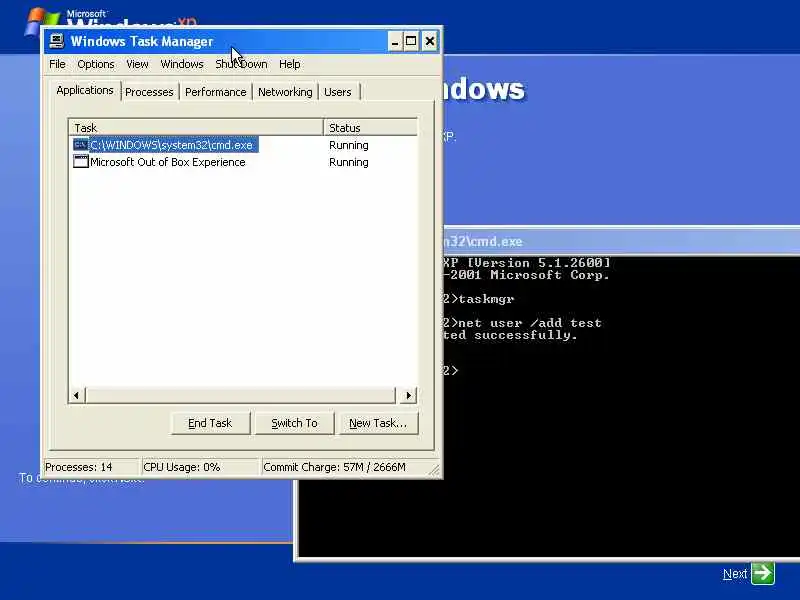The height and width of the screenshot is (600, 800).
Task: Open the Shut Down menu
Action: pos(241,64)
